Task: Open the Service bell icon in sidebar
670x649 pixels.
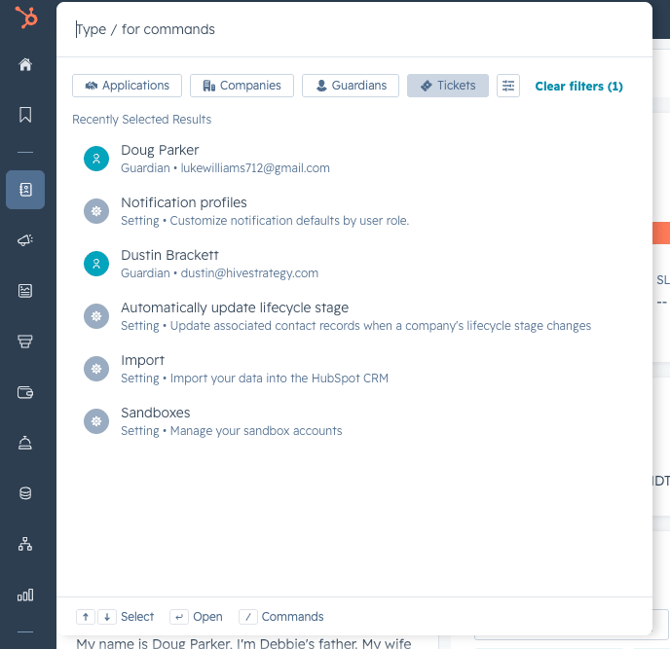Action: 25,443
